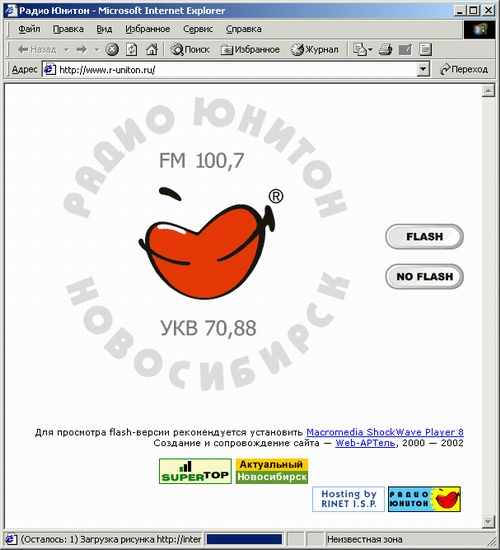500x550 pixels.
Task: Click the Stop loading toolbar icon
Action: click(112, 49)
